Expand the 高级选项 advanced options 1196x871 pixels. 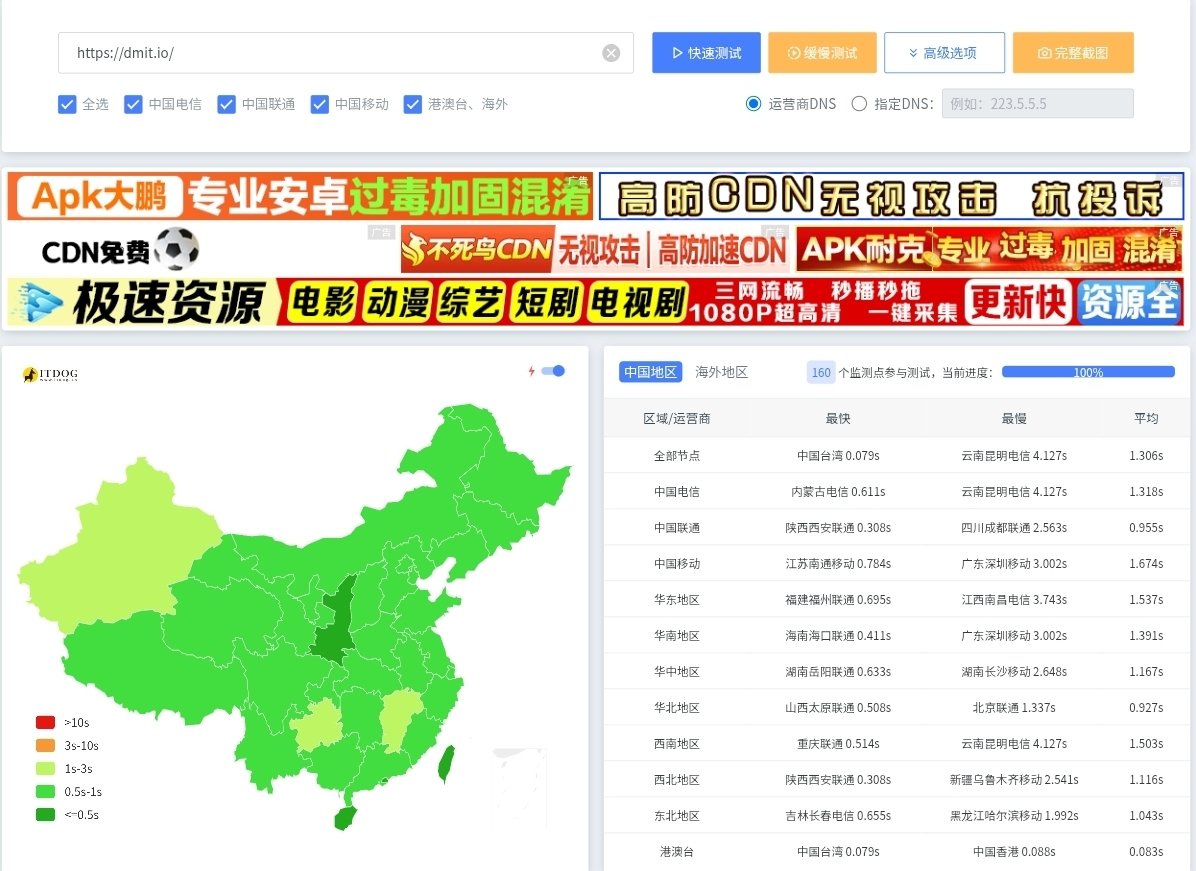[x=944, y=53]
